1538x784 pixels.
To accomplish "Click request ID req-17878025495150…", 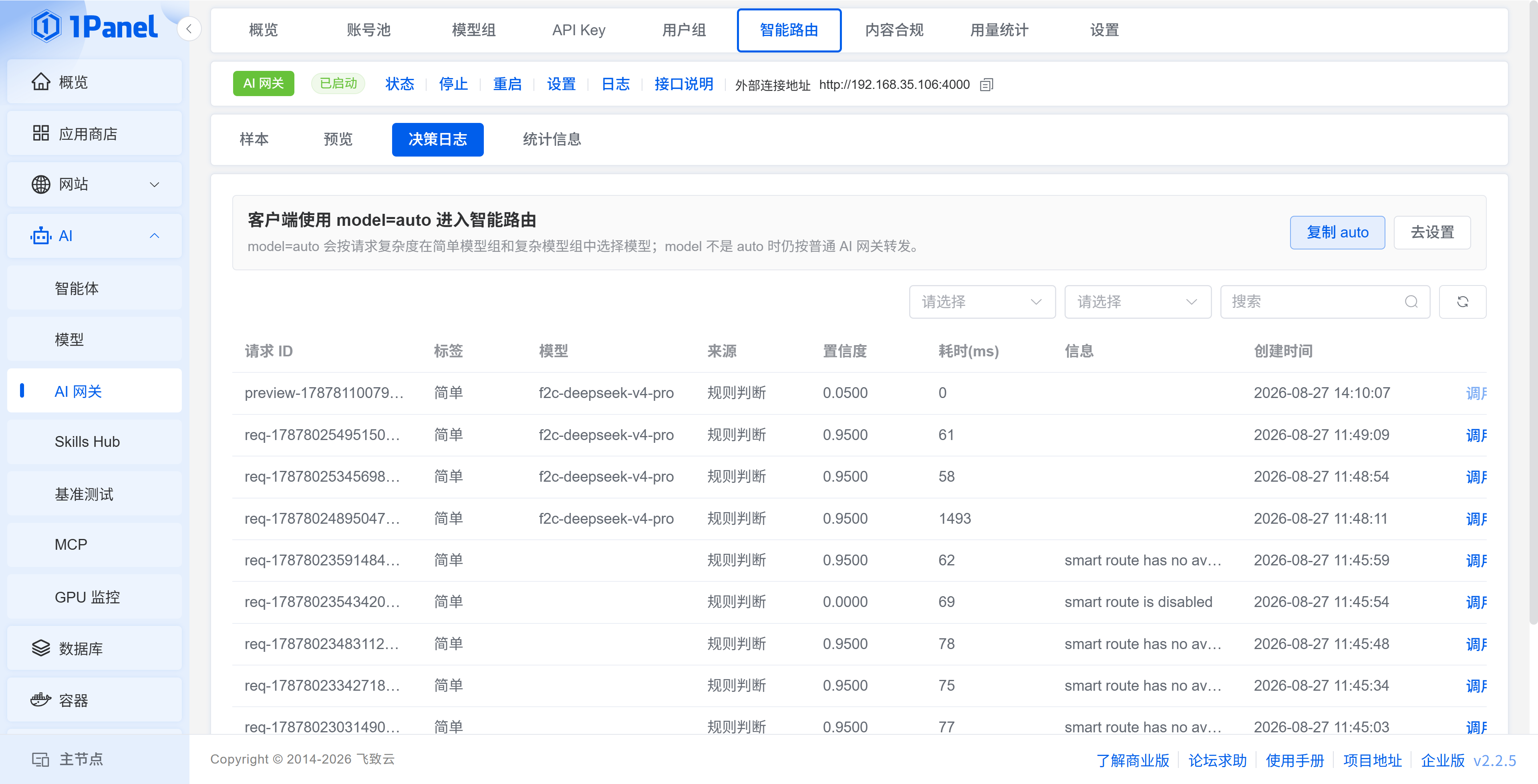I will pyautogui.click(x=322, y=435).
